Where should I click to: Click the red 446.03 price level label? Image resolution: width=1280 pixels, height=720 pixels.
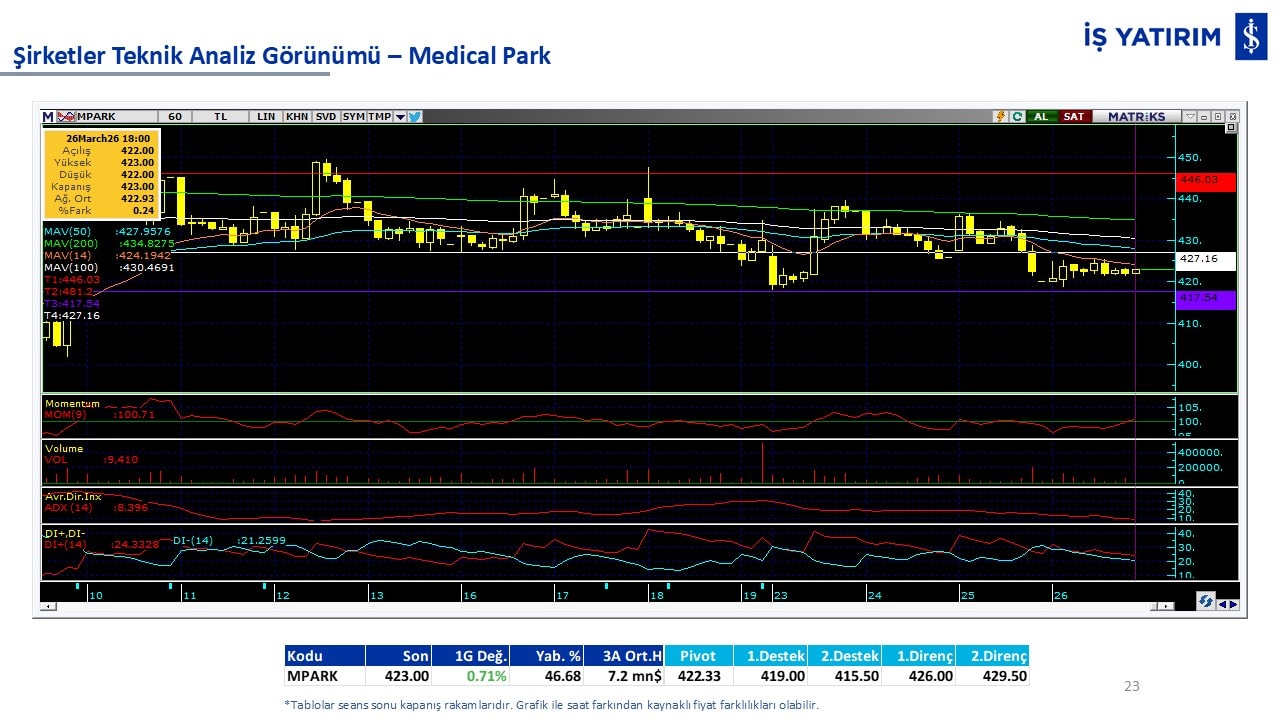(x=1206, y=181)
